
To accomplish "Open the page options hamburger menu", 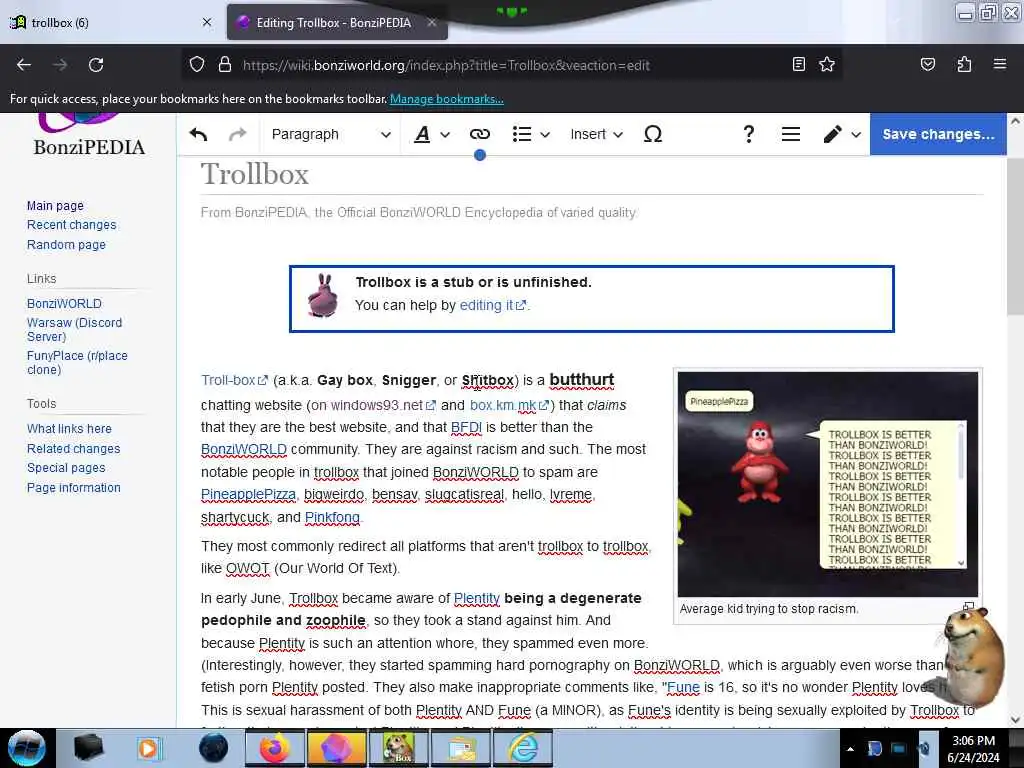I will (791, 135).
